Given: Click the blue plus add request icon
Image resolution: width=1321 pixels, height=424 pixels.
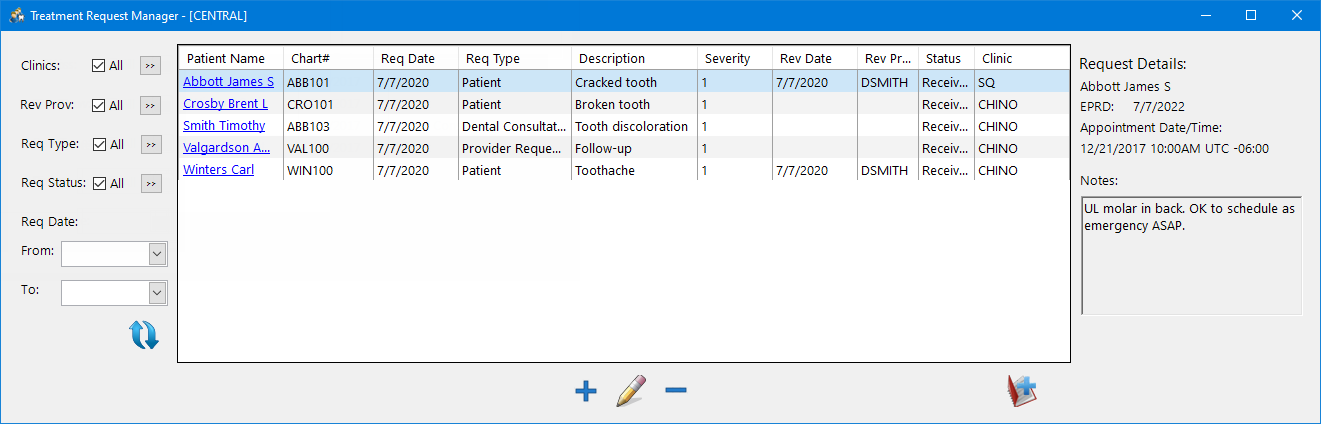Looking at the screenshot, I should point(586,391).
